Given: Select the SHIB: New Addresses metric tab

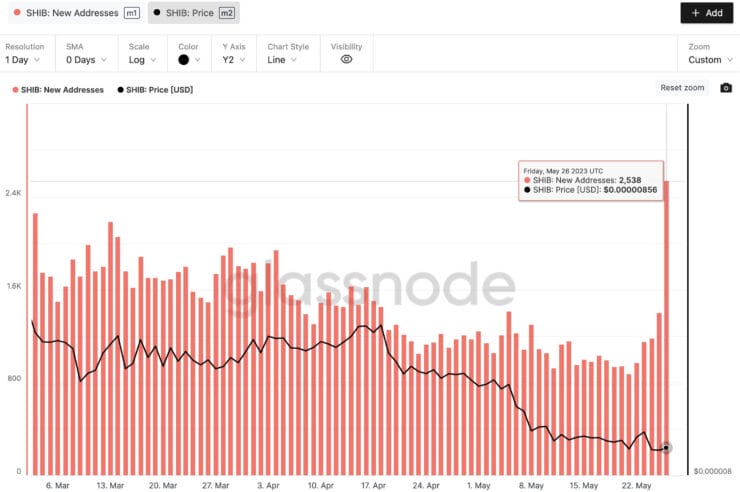Looking at the screenshot, I should 76,13.
